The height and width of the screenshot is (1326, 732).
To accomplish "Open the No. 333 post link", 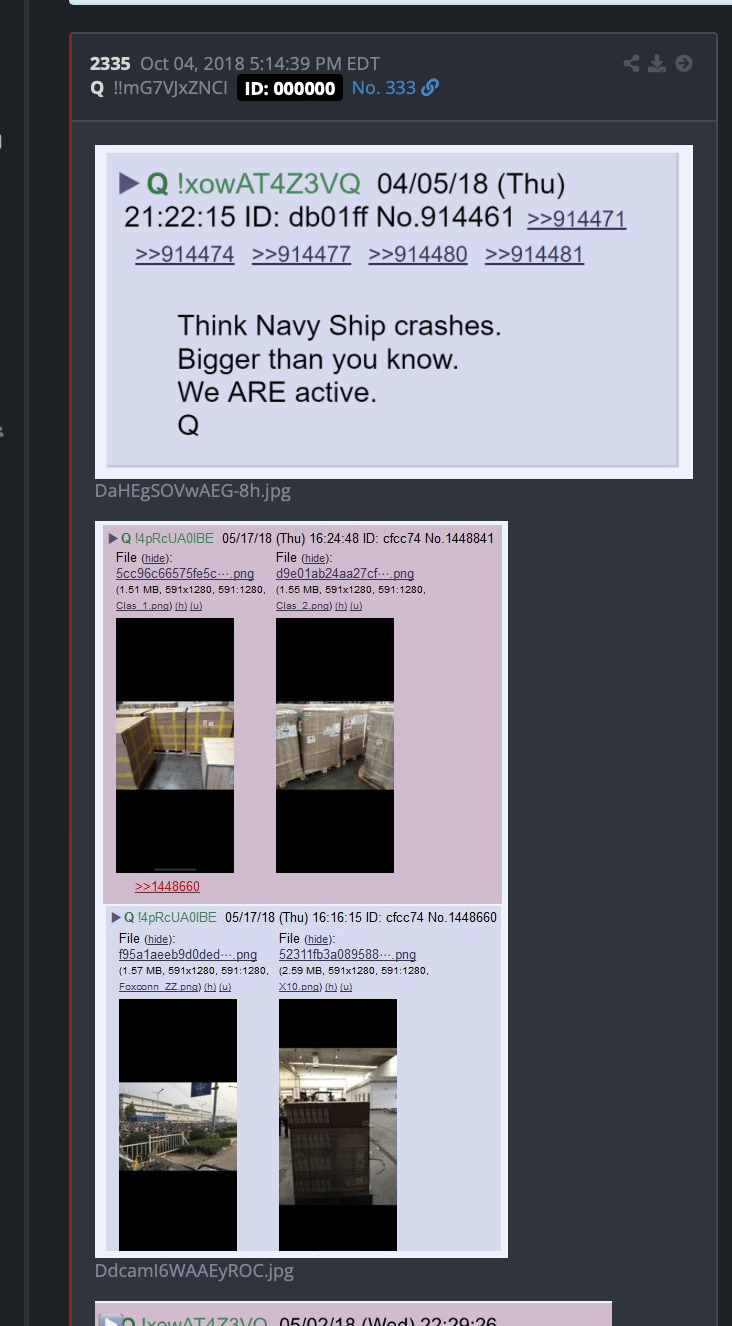I will click(x=384, y=88).
